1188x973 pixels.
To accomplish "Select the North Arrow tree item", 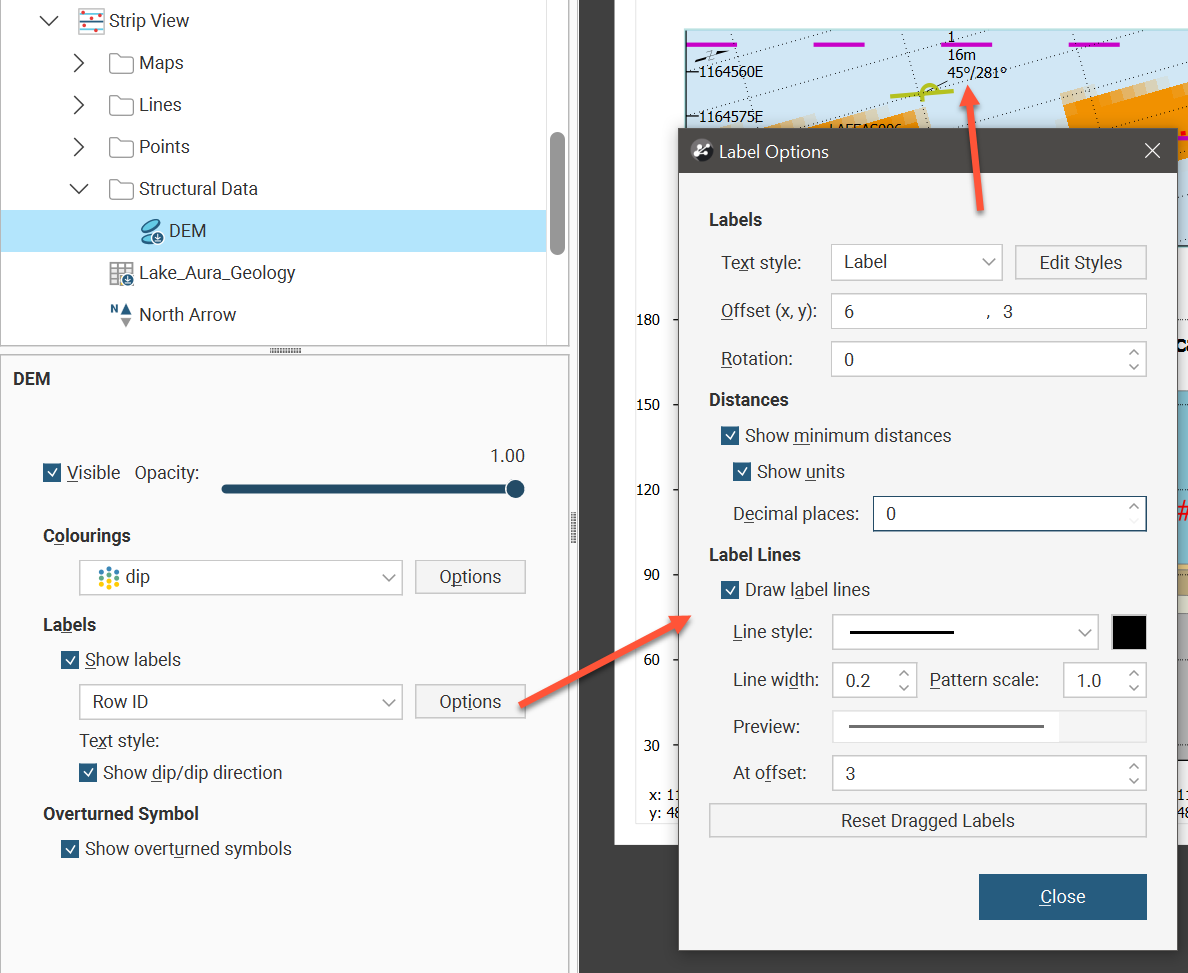I will [187, 315].
